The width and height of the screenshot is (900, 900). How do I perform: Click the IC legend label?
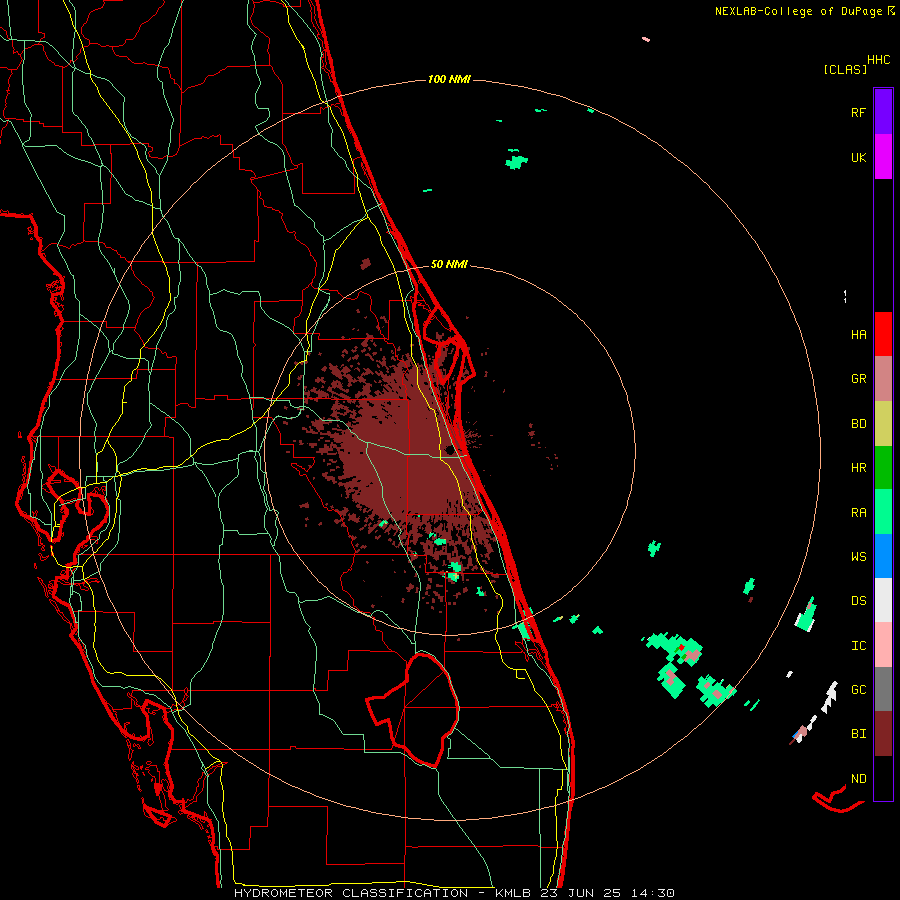click(x=858, y=646)
